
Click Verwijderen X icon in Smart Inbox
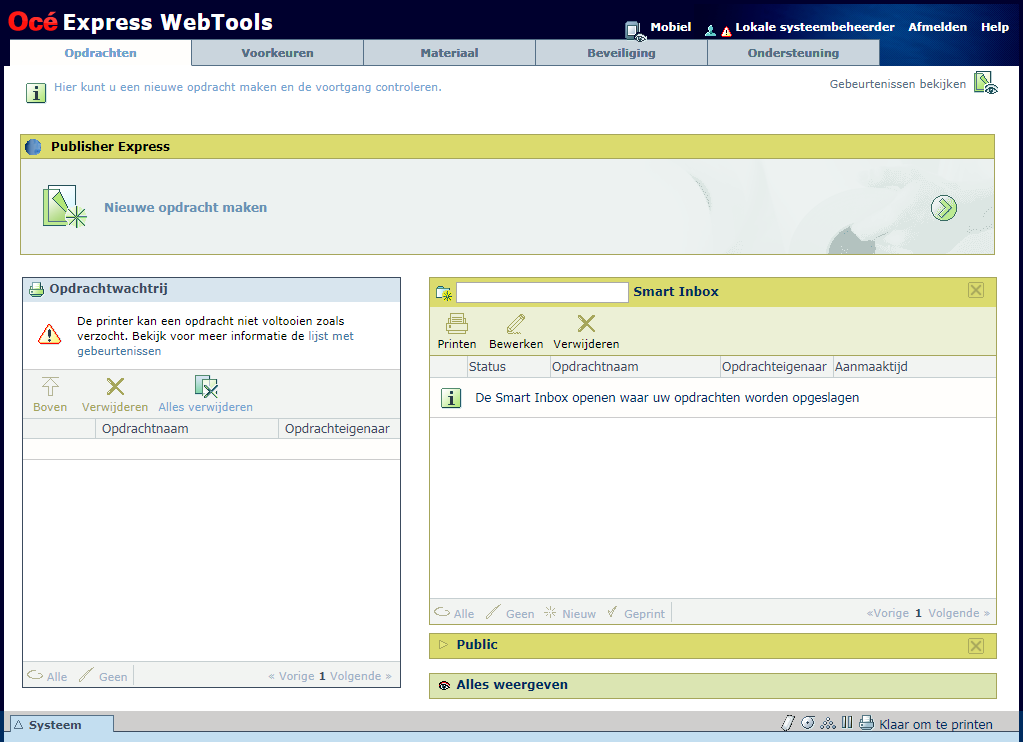pyautogui.click(x=586, y=323)
